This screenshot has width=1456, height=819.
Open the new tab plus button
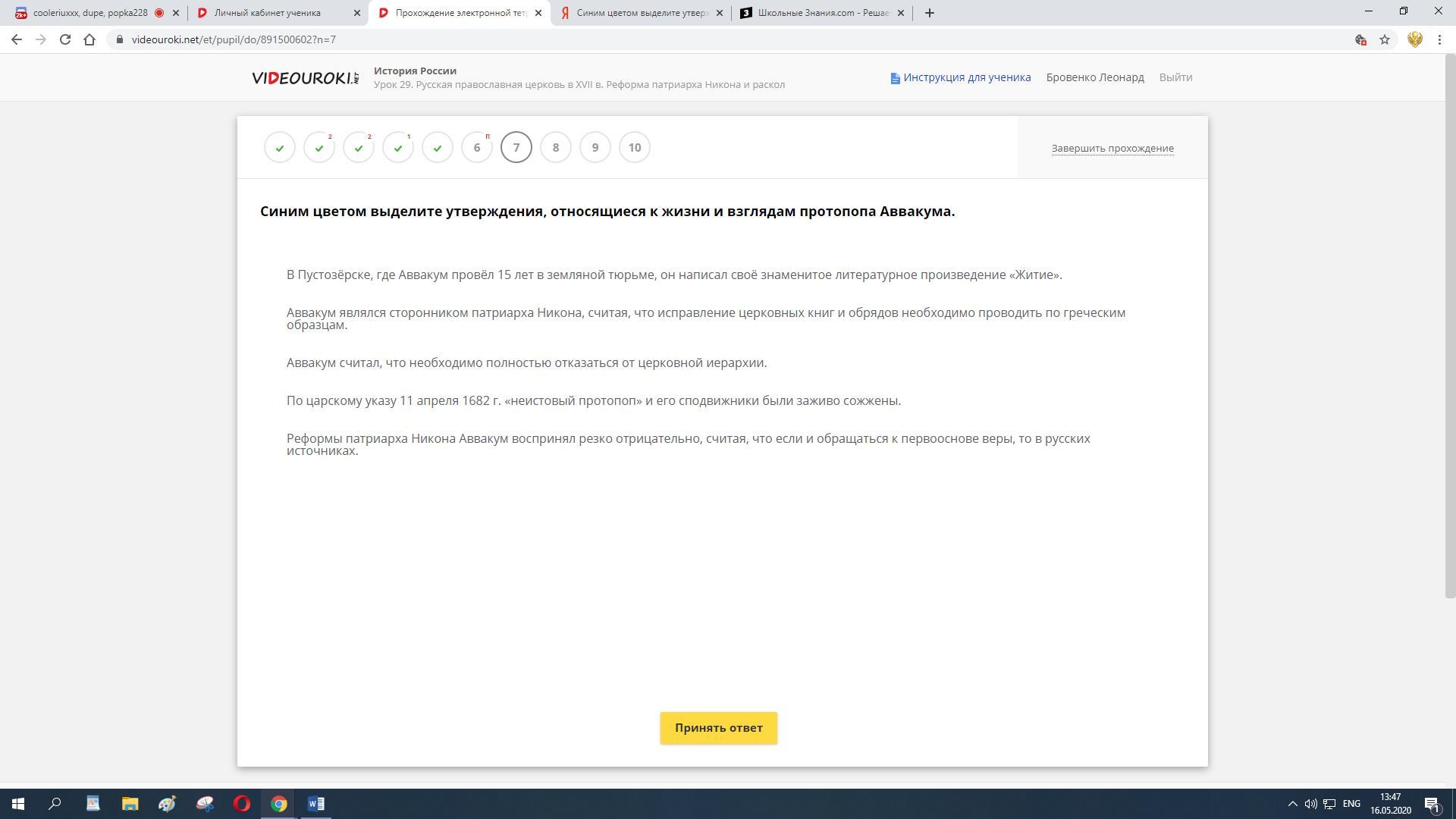tap(930, 13)
